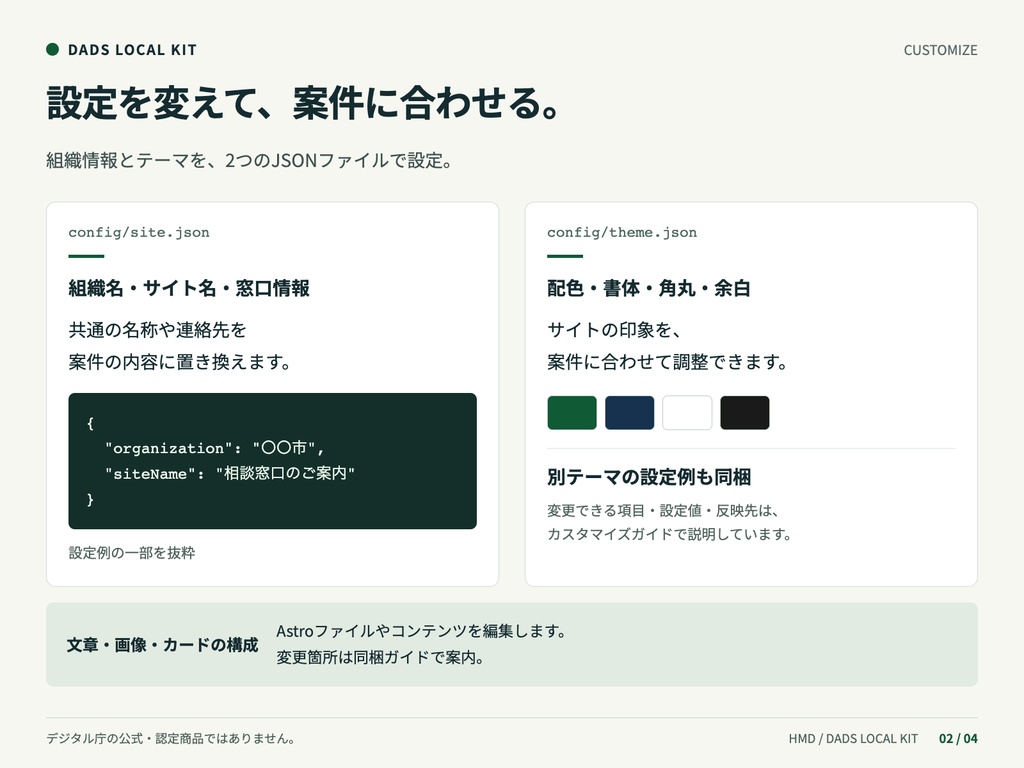Screen dimensions: 1024x768
Task: Click the config/theme.json file name
Action: [622, 232]
